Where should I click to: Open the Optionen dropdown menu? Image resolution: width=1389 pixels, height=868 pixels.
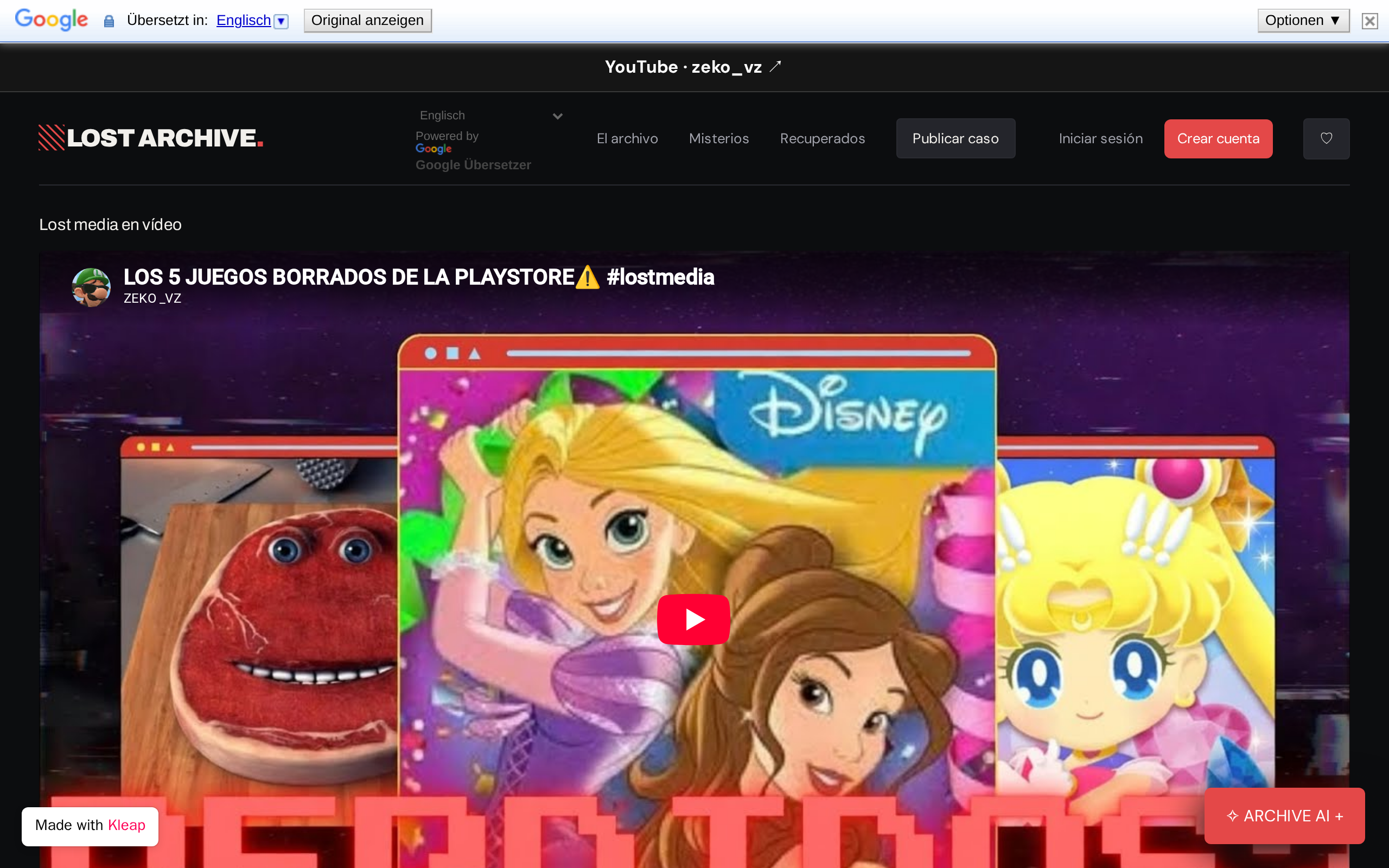coord(1303,21)
